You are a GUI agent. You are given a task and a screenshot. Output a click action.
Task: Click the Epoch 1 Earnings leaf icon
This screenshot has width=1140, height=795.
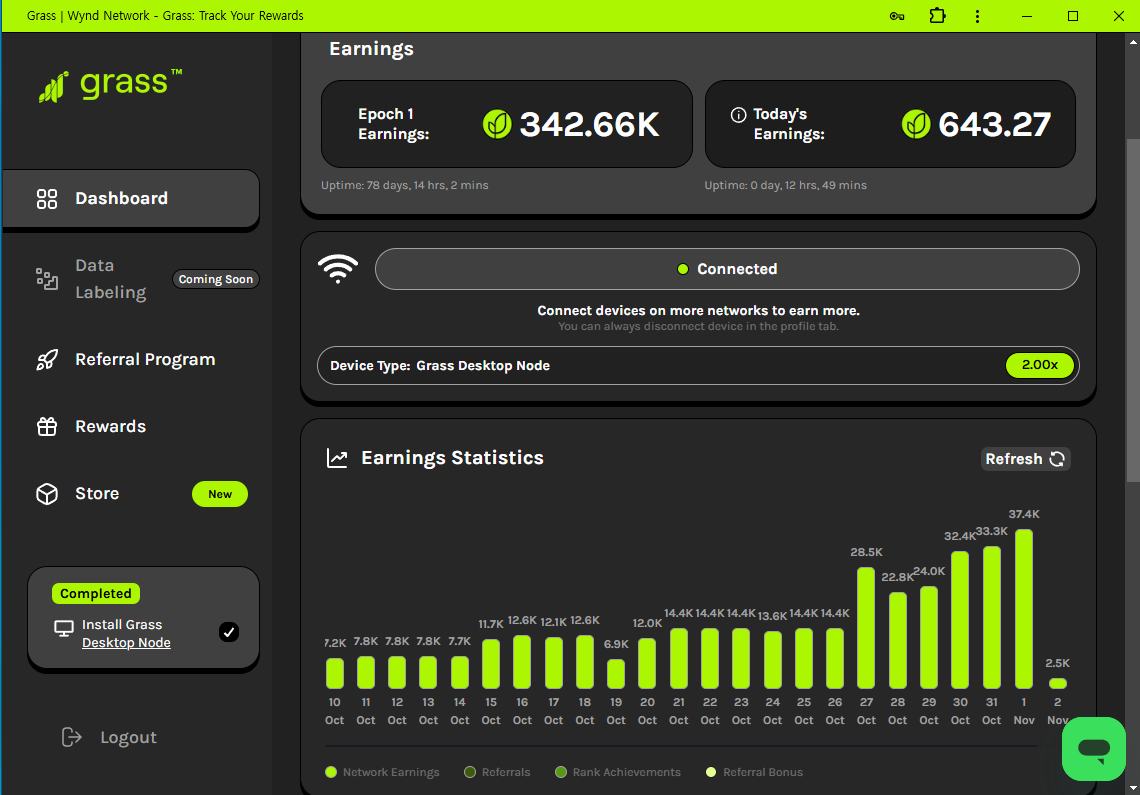tap(497, 124)
